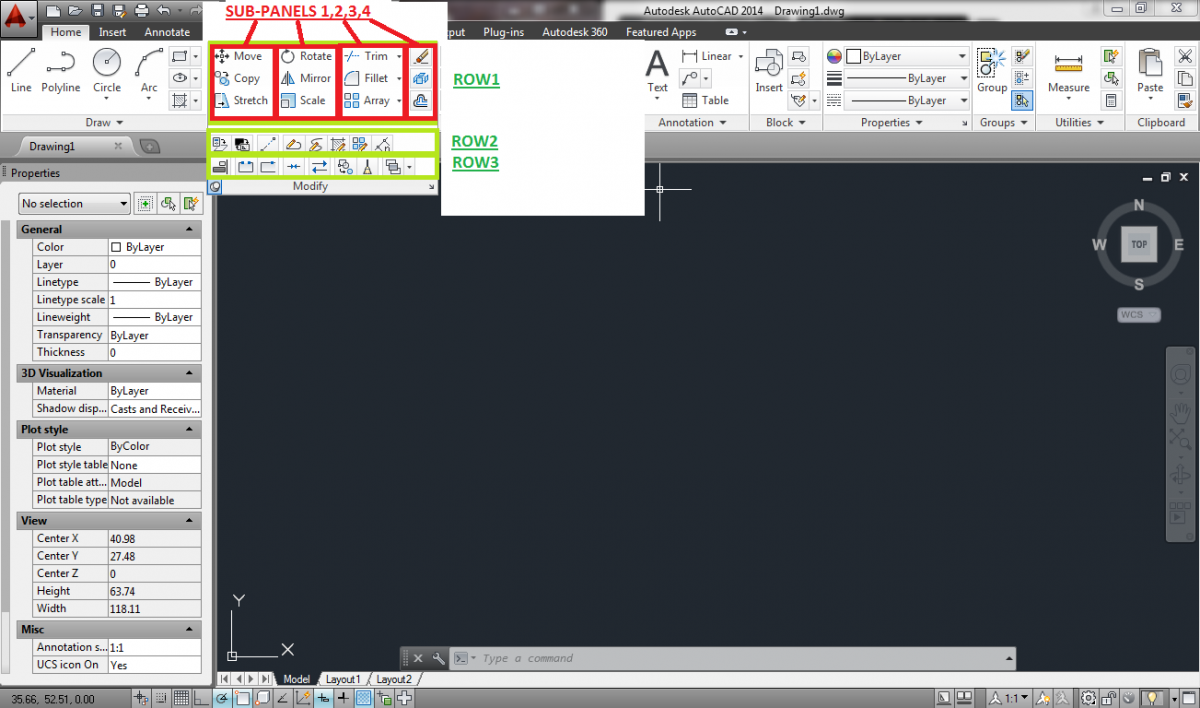Toggle Grid Display in status bar

[x=182, y=698]
